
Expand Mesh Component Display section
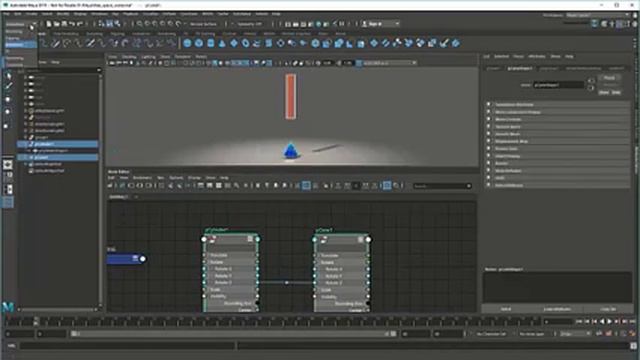coord(558,112)
